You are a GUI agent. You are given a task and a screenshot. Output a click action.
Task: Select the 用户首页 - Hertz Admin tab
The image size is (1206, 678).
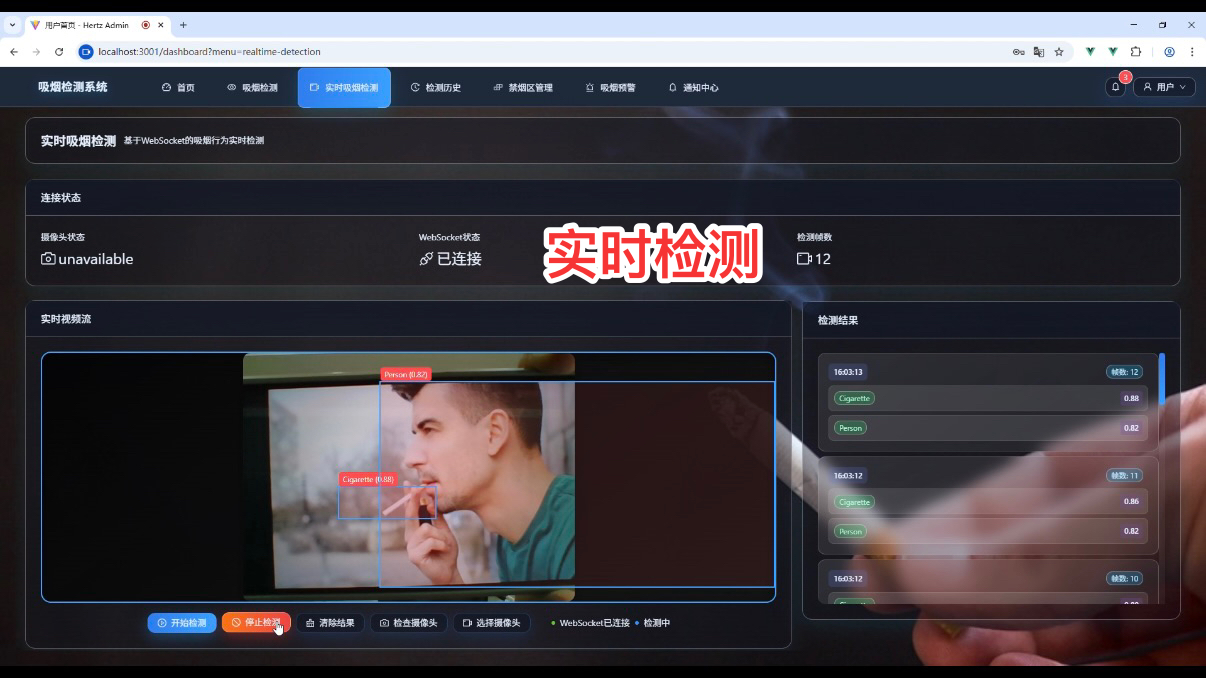coord(97,25)
